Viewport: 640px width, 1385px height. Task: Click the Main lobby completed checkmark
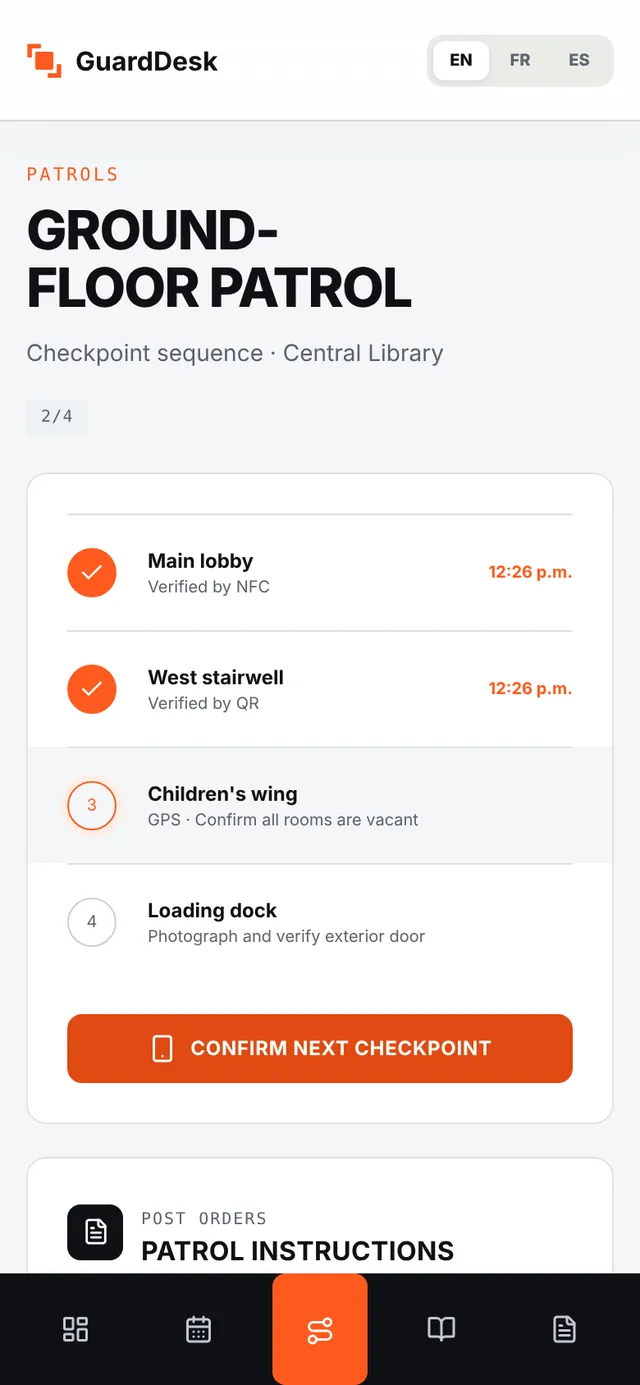coord(92,573)
